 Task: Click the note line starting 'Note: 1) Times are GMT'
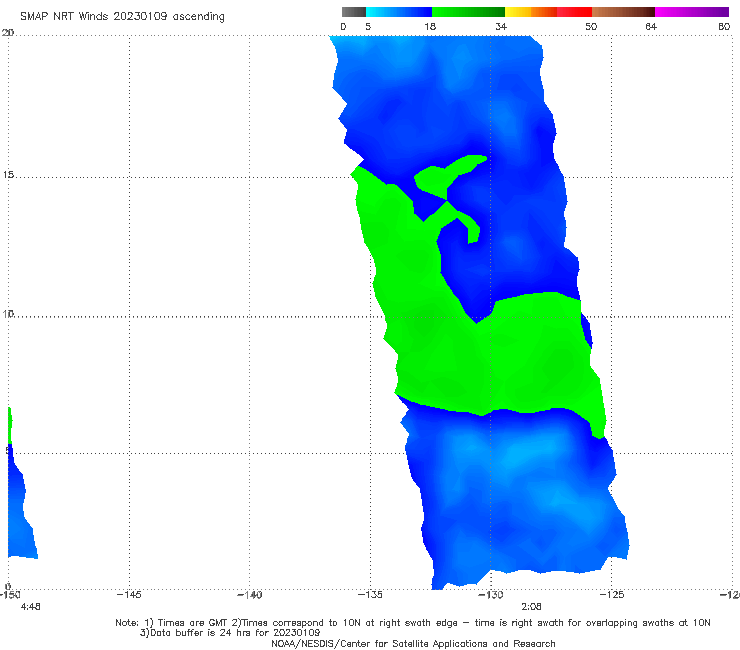413,623
